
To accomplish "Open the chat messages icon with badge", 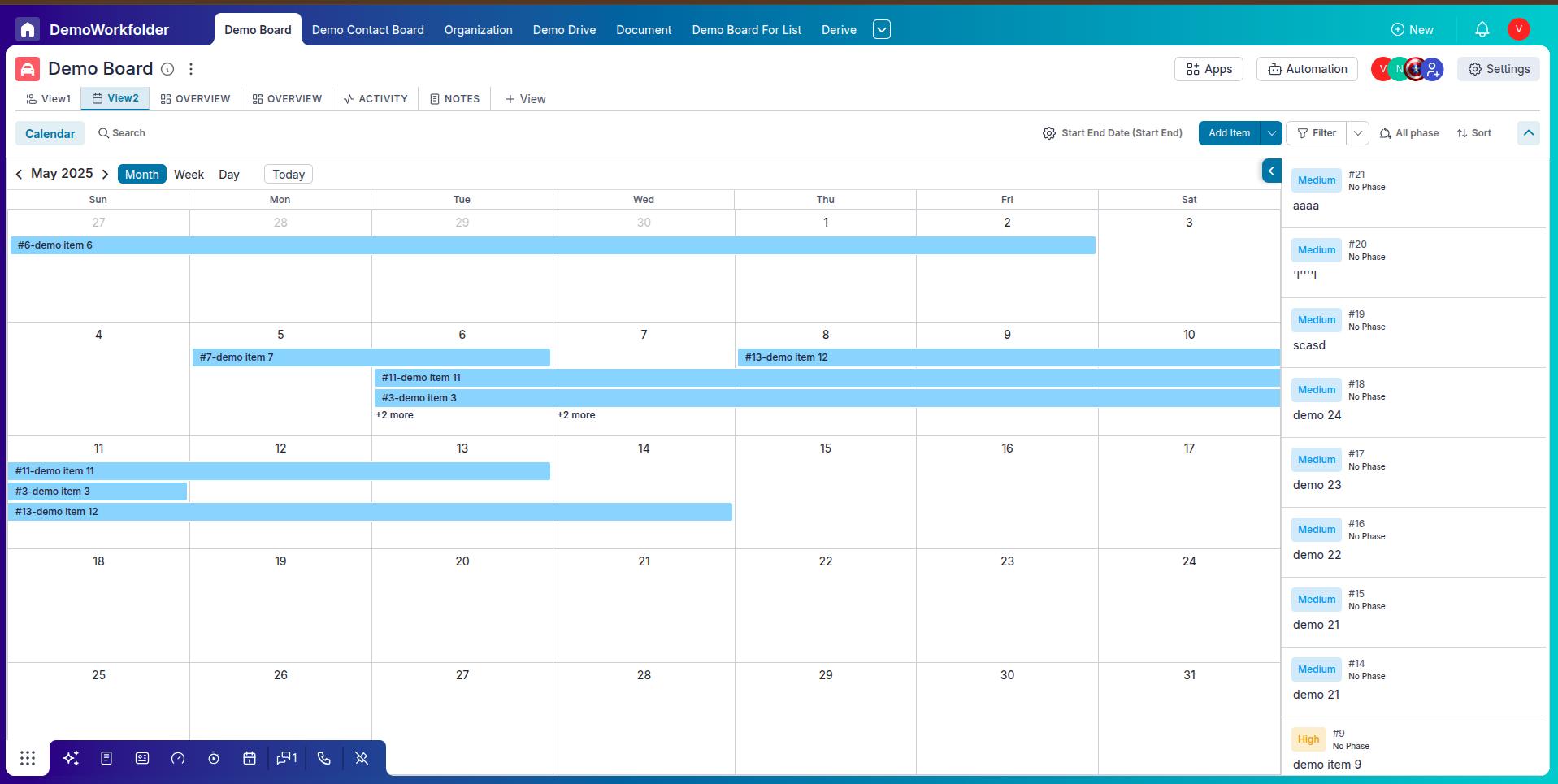I will (x=287, y=758).
